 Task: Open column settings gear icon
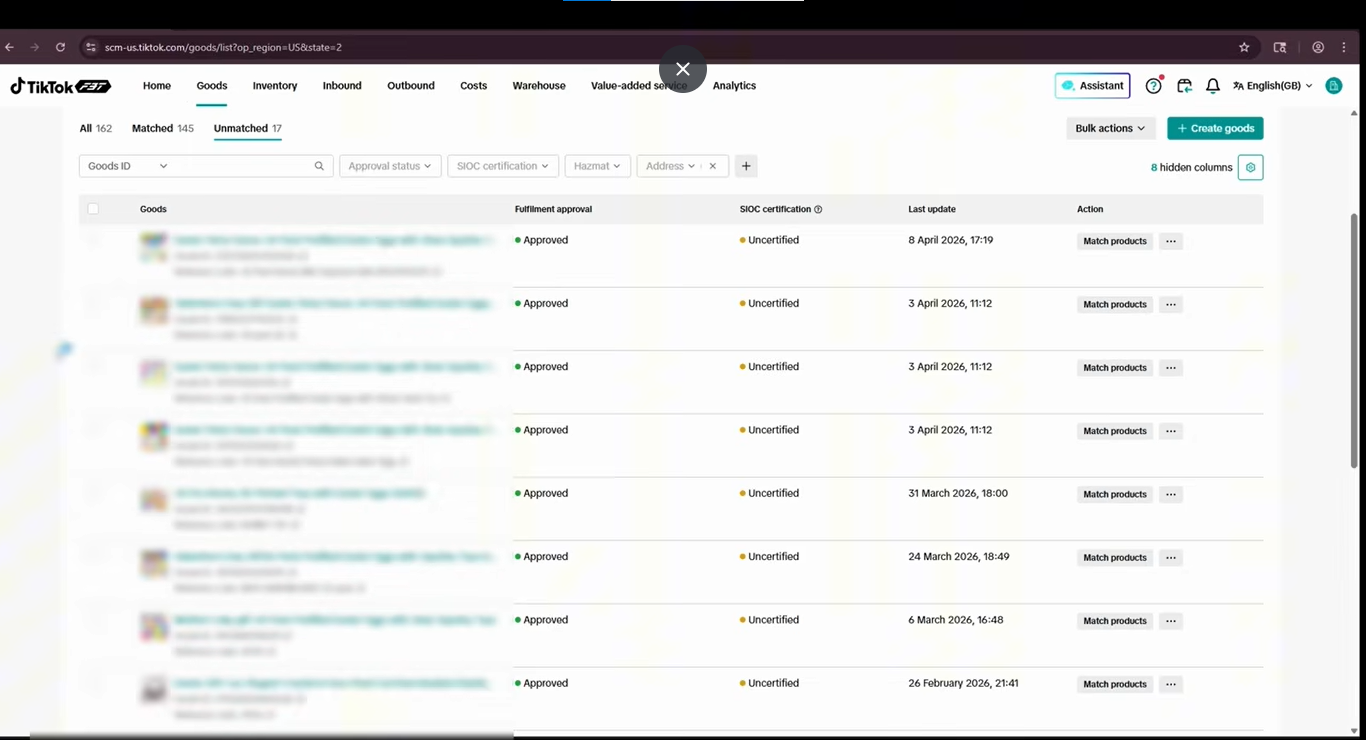1250,167
